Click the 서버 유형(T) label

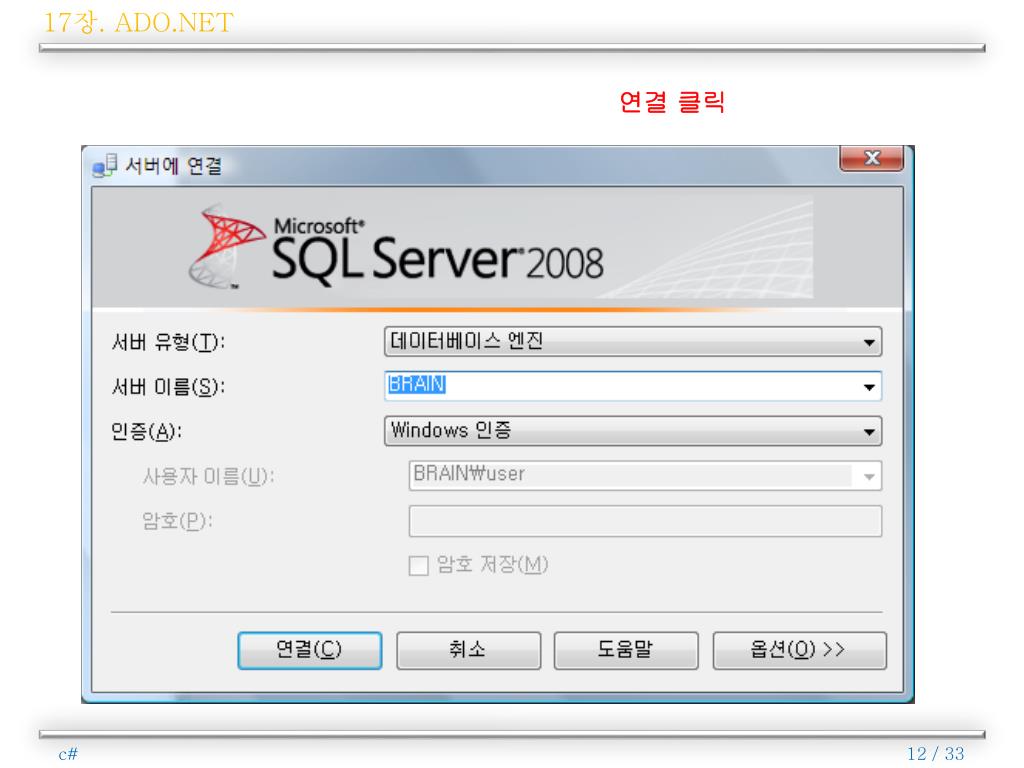[168, 342]
